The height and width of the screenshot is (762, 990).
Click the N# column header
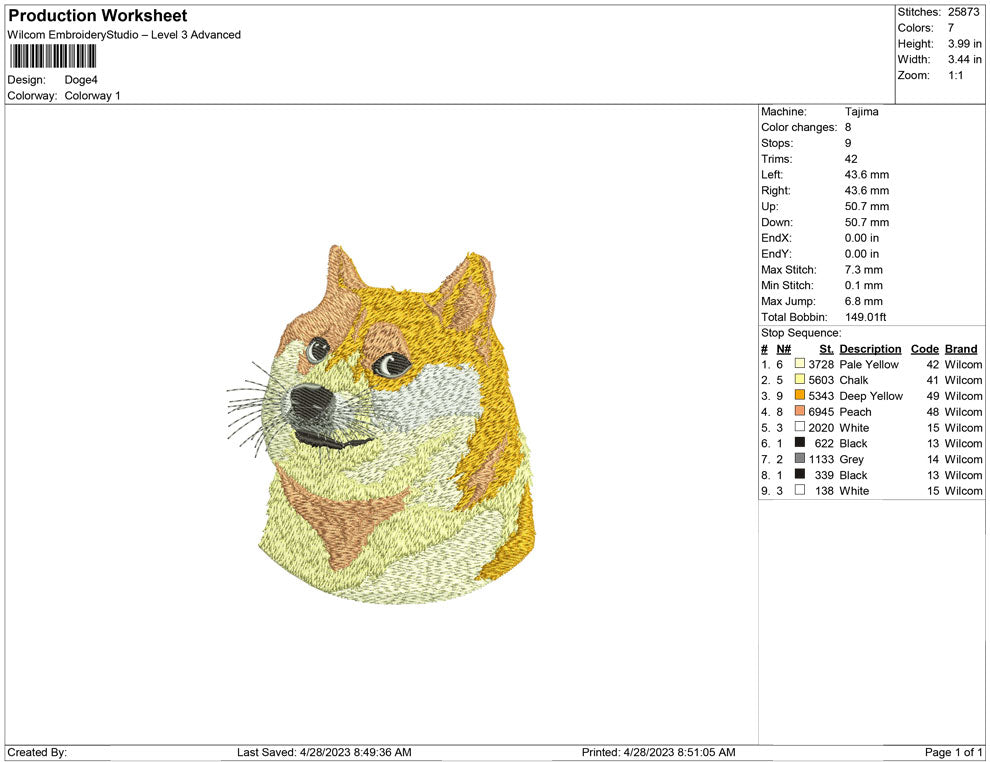[x=784, y=349]
